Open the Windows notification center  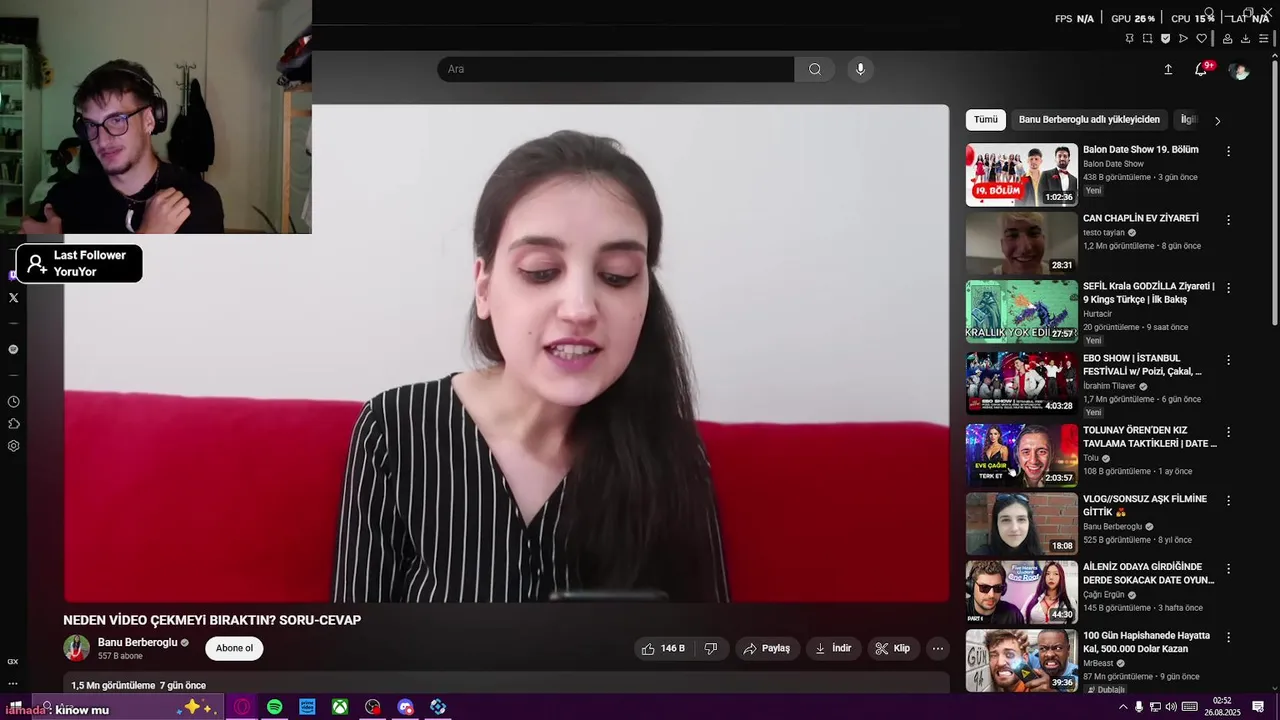coord(1258,707)
